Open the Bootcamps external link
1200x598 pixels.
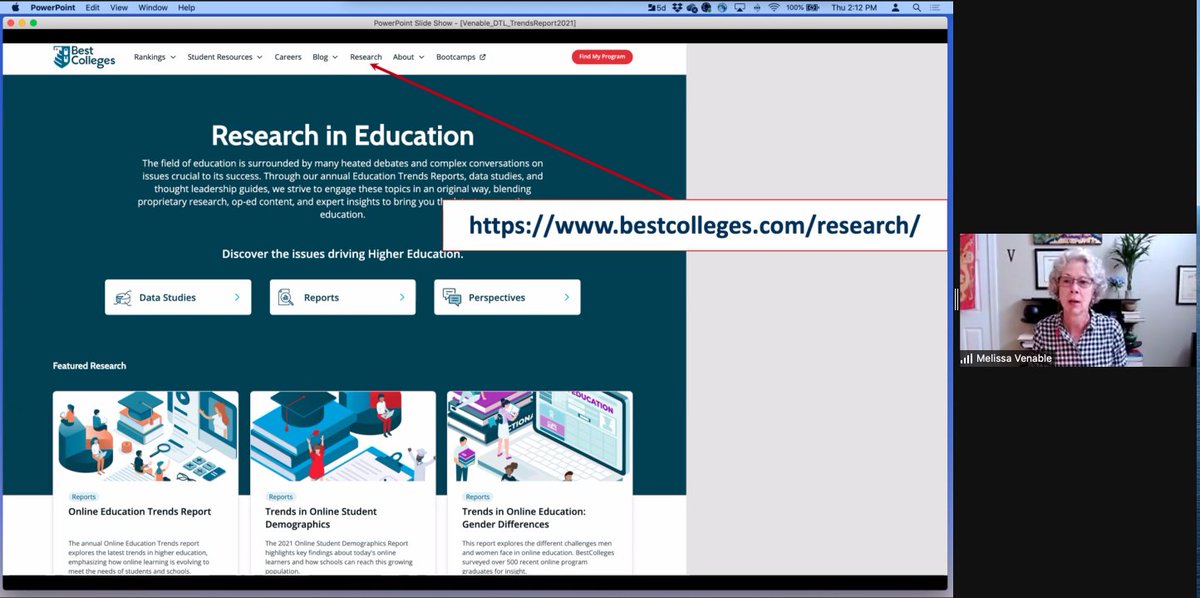click(461, 57)
